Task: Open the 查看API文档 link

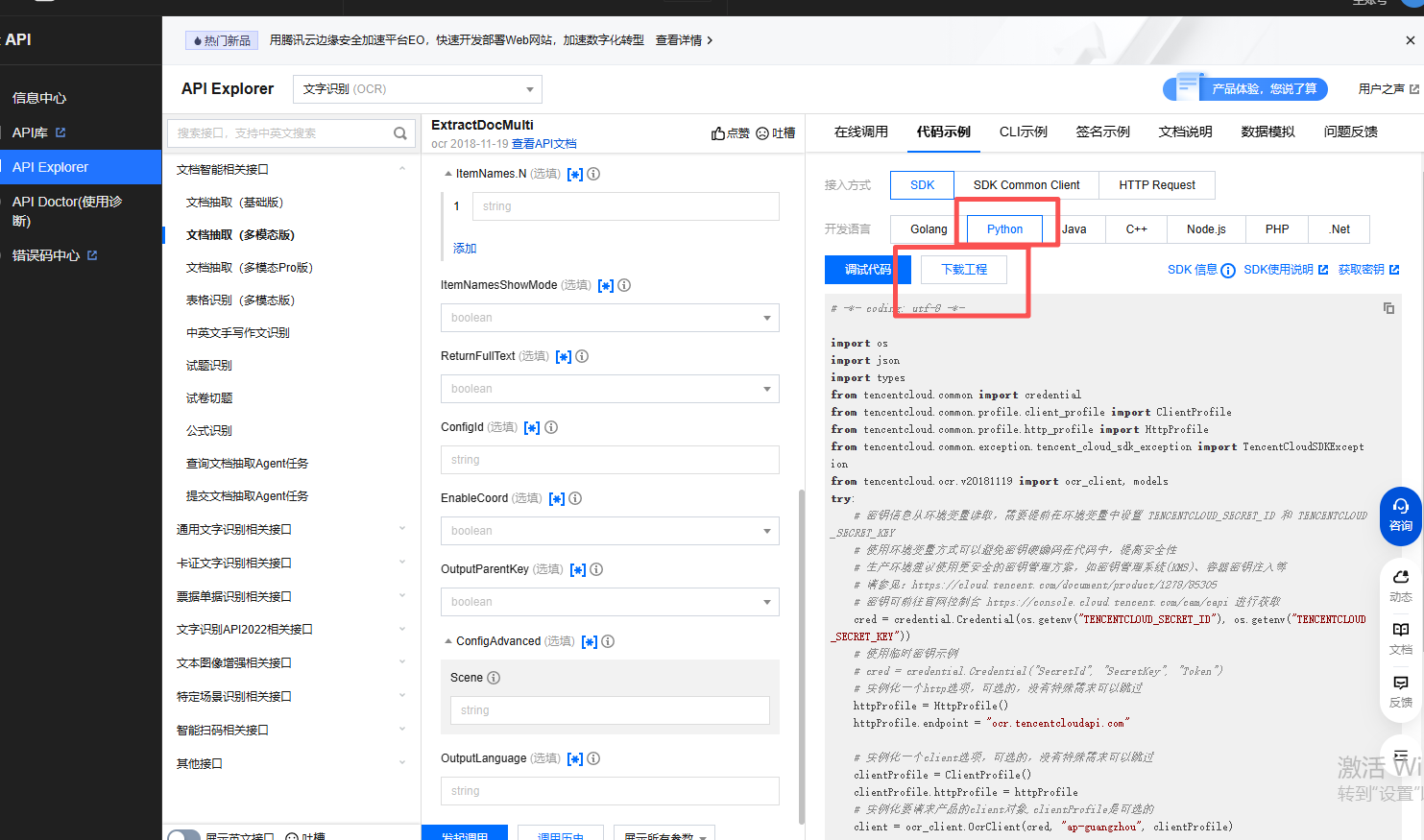Action: tap(544, 144)
